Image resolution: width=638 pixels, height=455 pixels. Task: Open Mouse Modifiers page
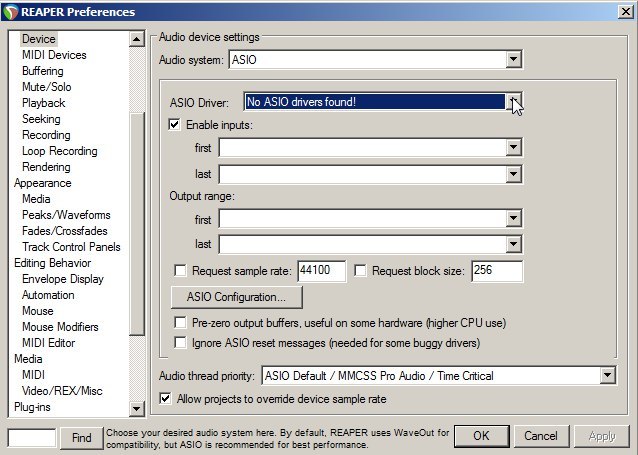click(60, 327)
